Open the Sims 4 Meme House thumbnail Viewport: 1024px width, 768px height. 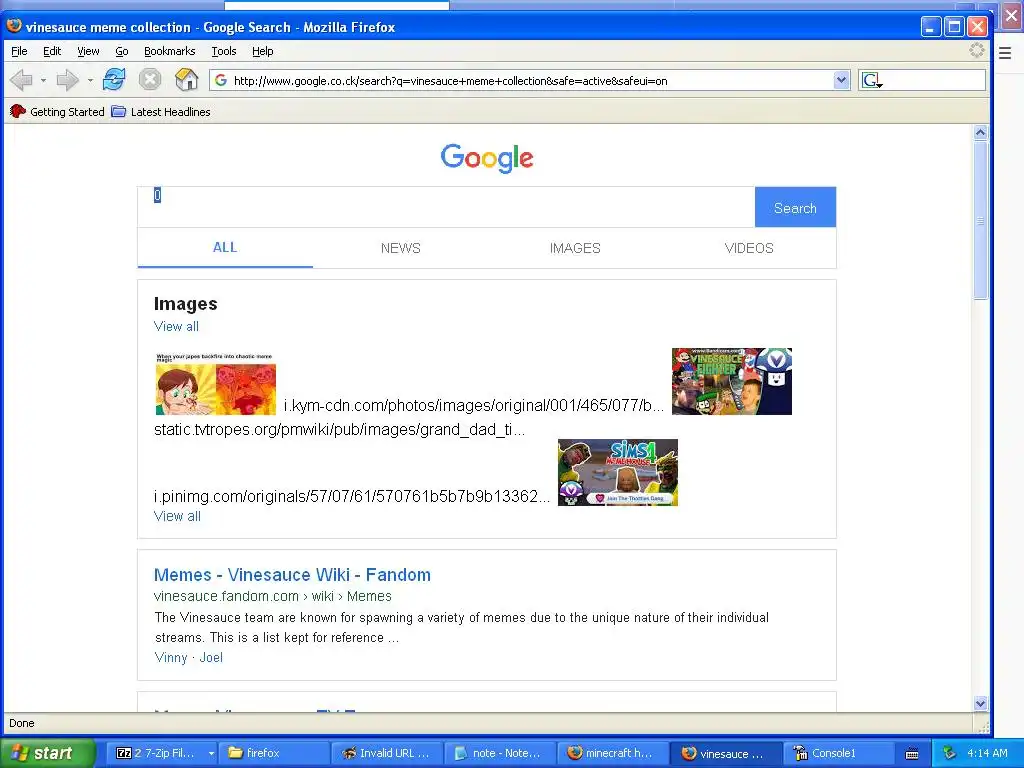[618, 472]
